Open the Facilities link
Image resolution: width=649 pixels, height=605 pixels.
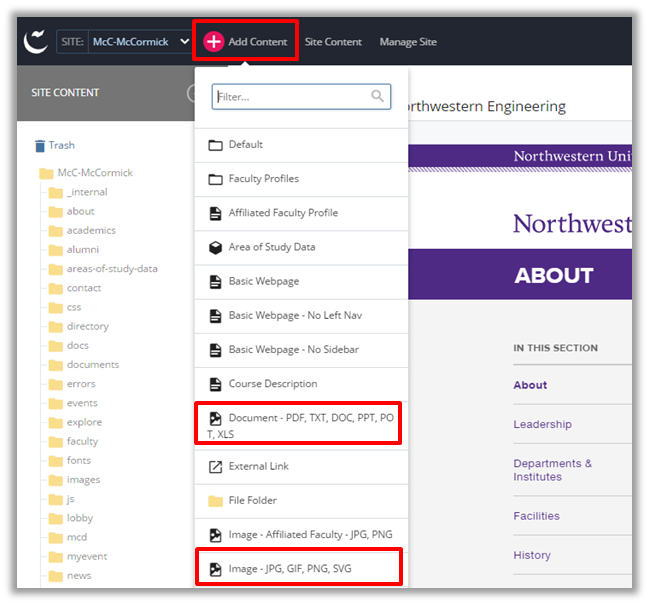tap(536, 516)
